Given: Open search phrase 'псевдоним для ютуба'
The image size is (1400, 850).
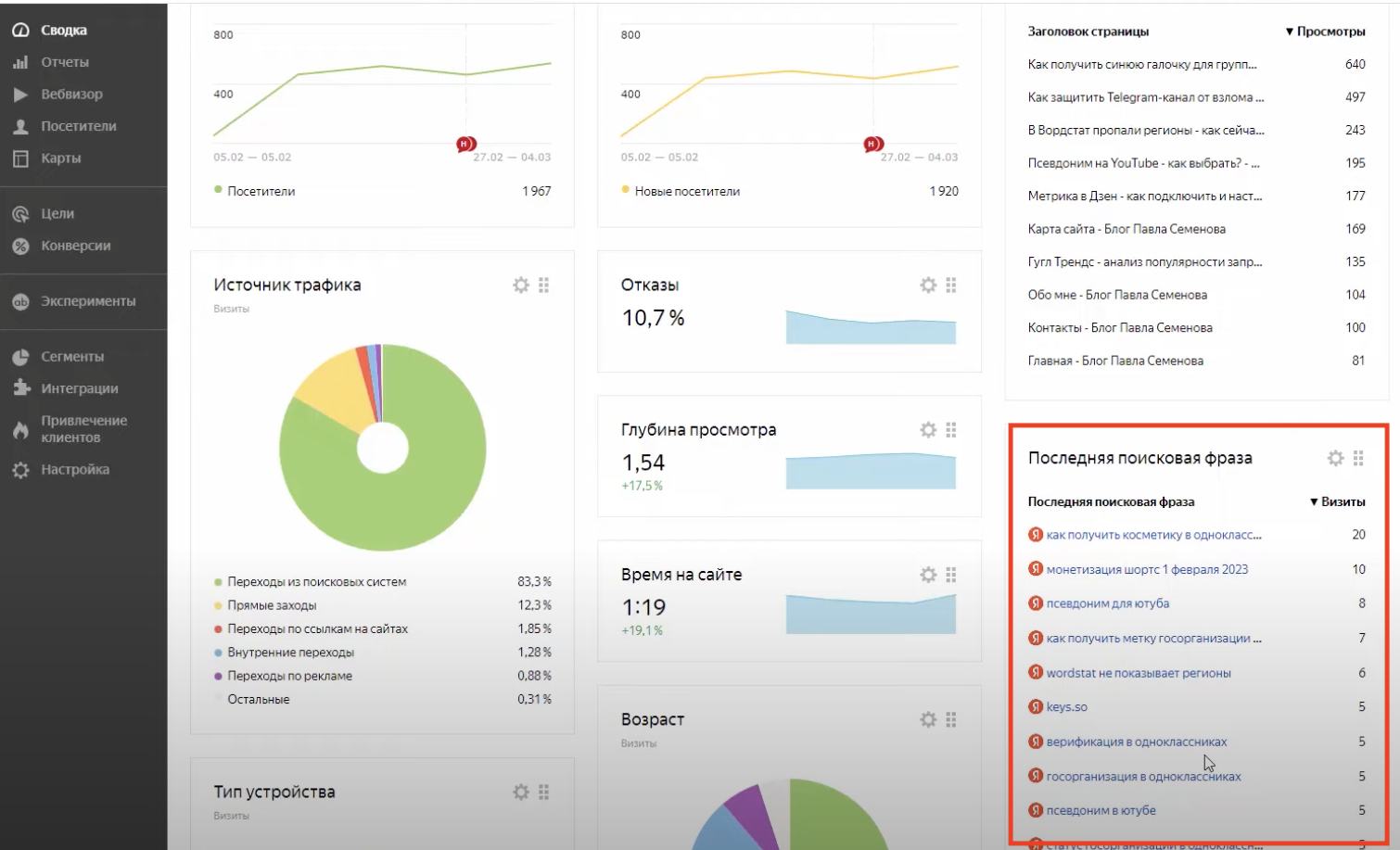Looking at the screenshot, I should (1107, 603).
